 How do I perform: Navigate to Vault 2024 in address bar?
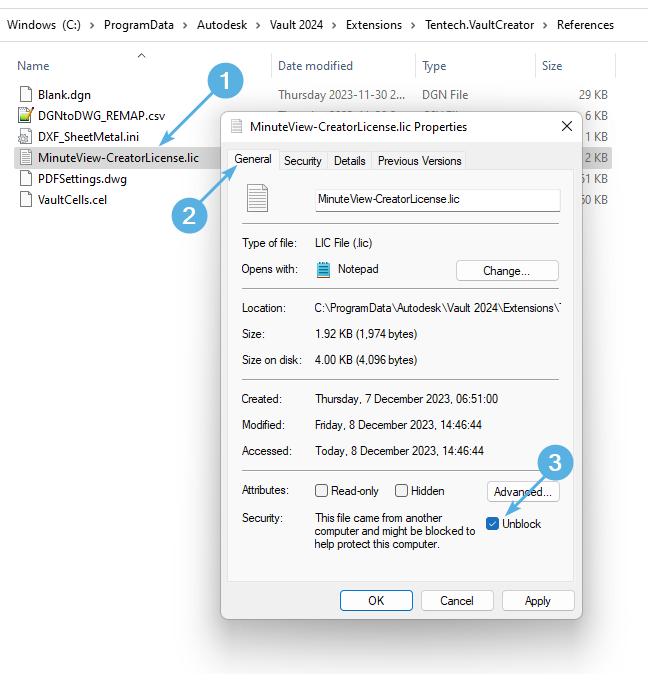pos(296,25)
